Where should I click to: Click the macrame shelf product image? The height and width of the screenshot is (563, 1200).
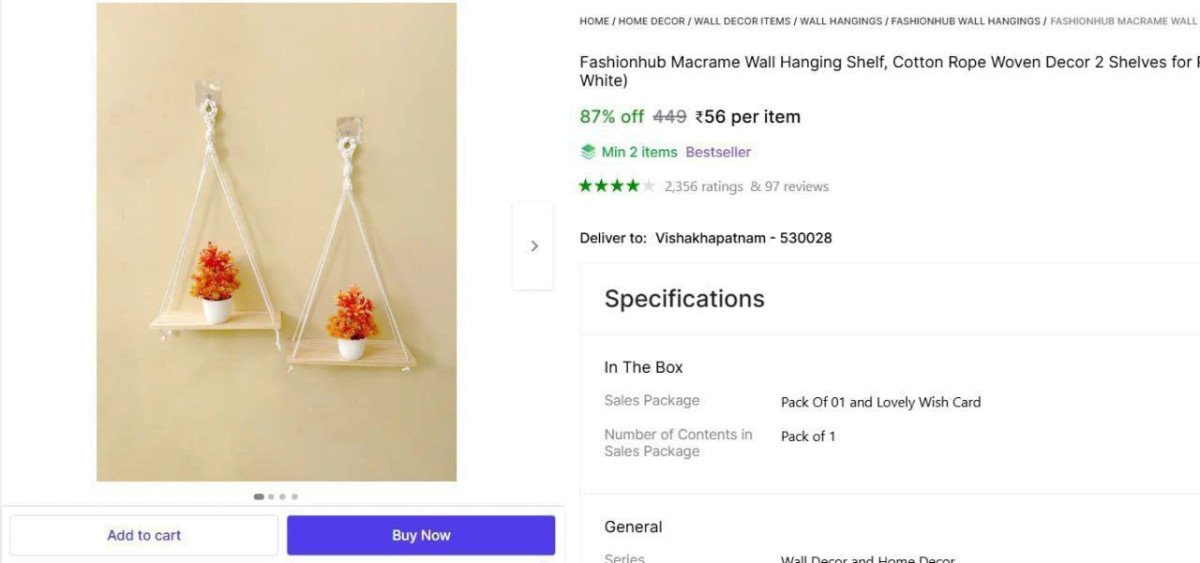coord(276,242)
